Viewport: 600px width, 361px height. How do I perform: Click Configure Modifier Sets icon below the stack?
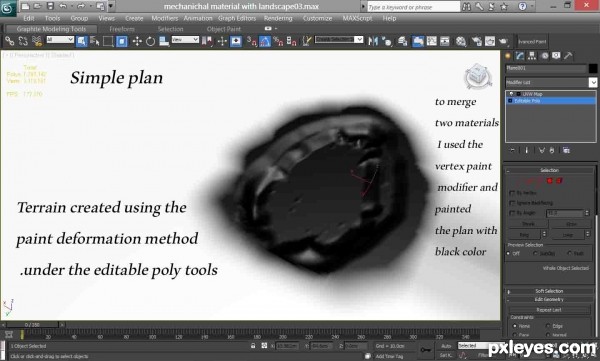(566, 150)
